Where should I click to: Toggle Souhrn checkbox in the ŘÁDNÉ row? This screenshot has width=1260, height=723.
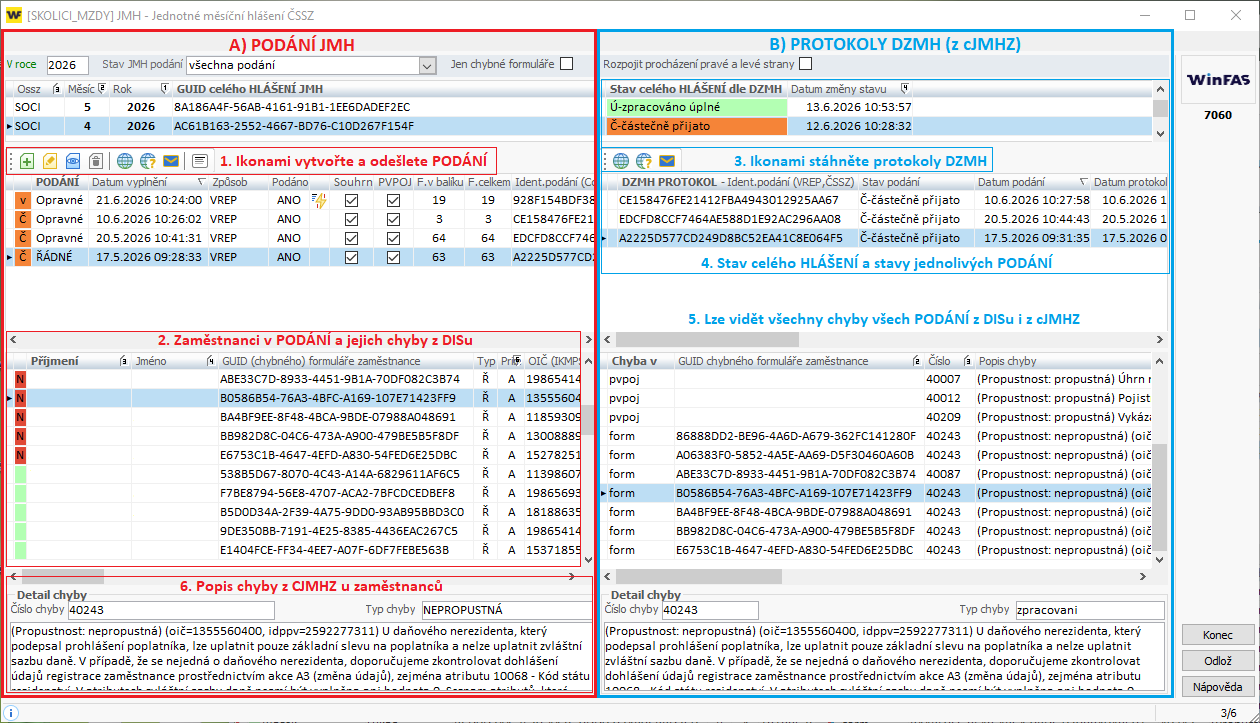(351, 257)
